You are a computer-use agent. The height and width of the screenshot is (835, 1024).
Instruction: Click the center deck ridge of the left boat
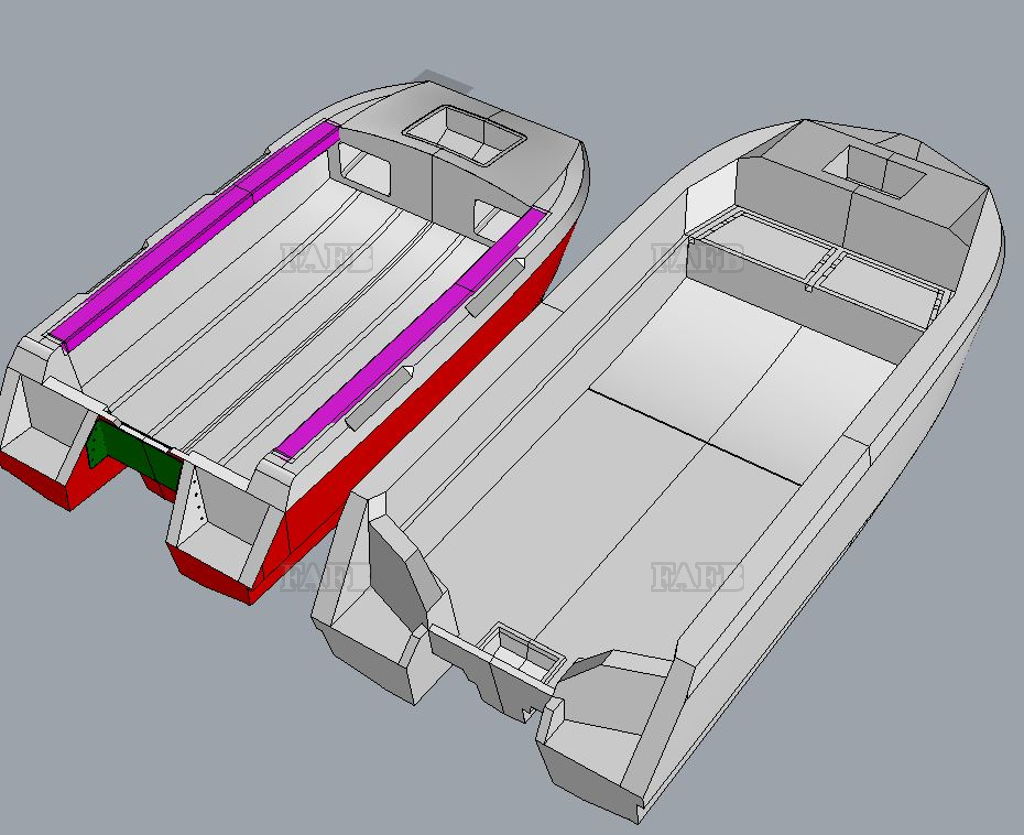tap(290, 300)
